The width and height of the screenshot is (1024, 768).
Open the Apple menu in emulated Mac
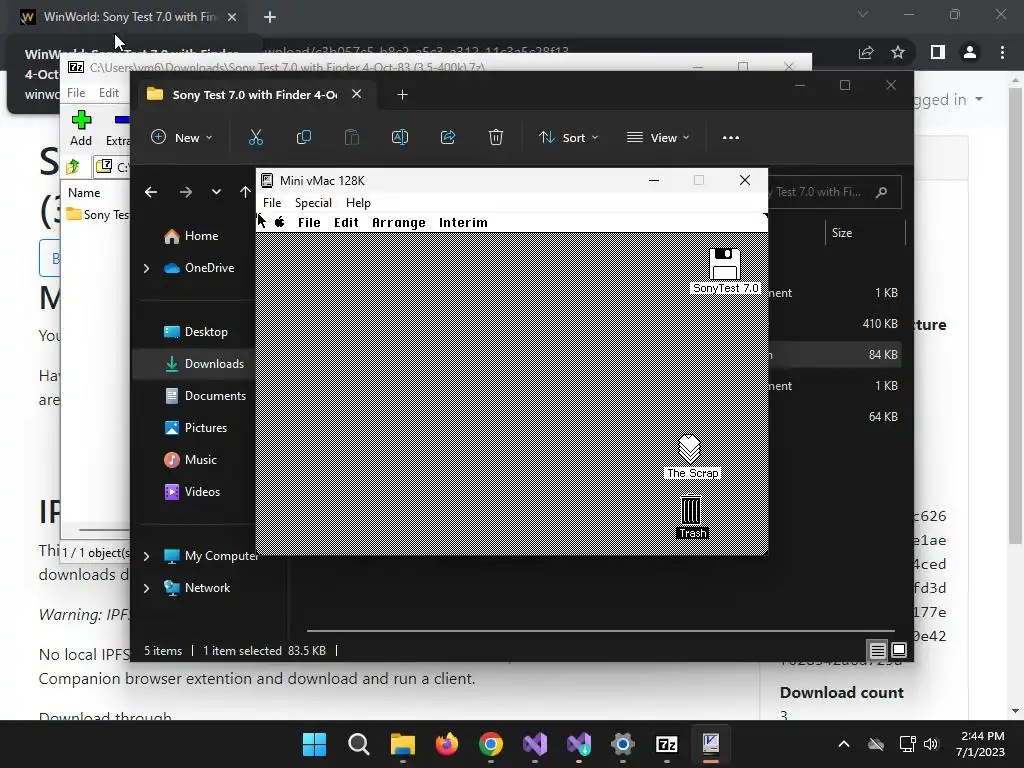click(280, 223)
